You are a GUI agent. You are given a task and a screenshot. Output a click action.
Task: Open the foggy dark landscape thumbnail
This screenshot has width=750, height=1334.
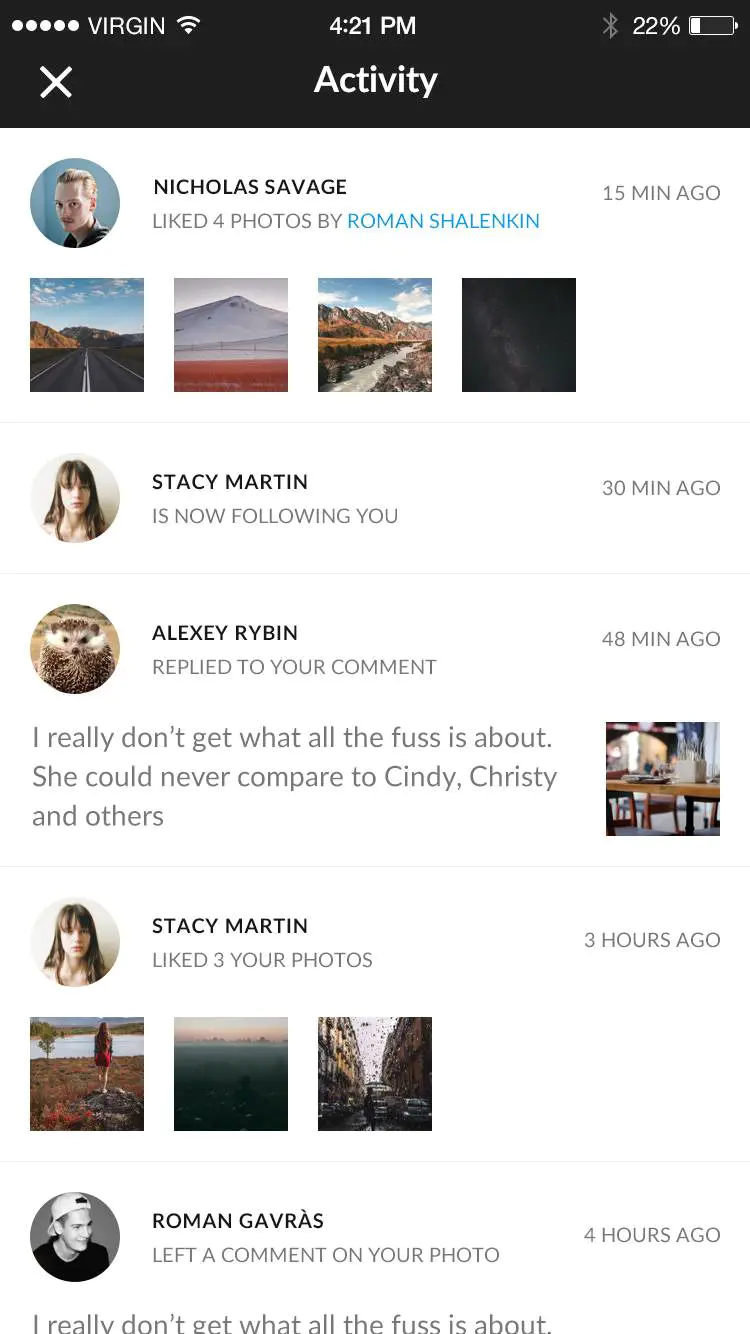tap(231, 1074)
